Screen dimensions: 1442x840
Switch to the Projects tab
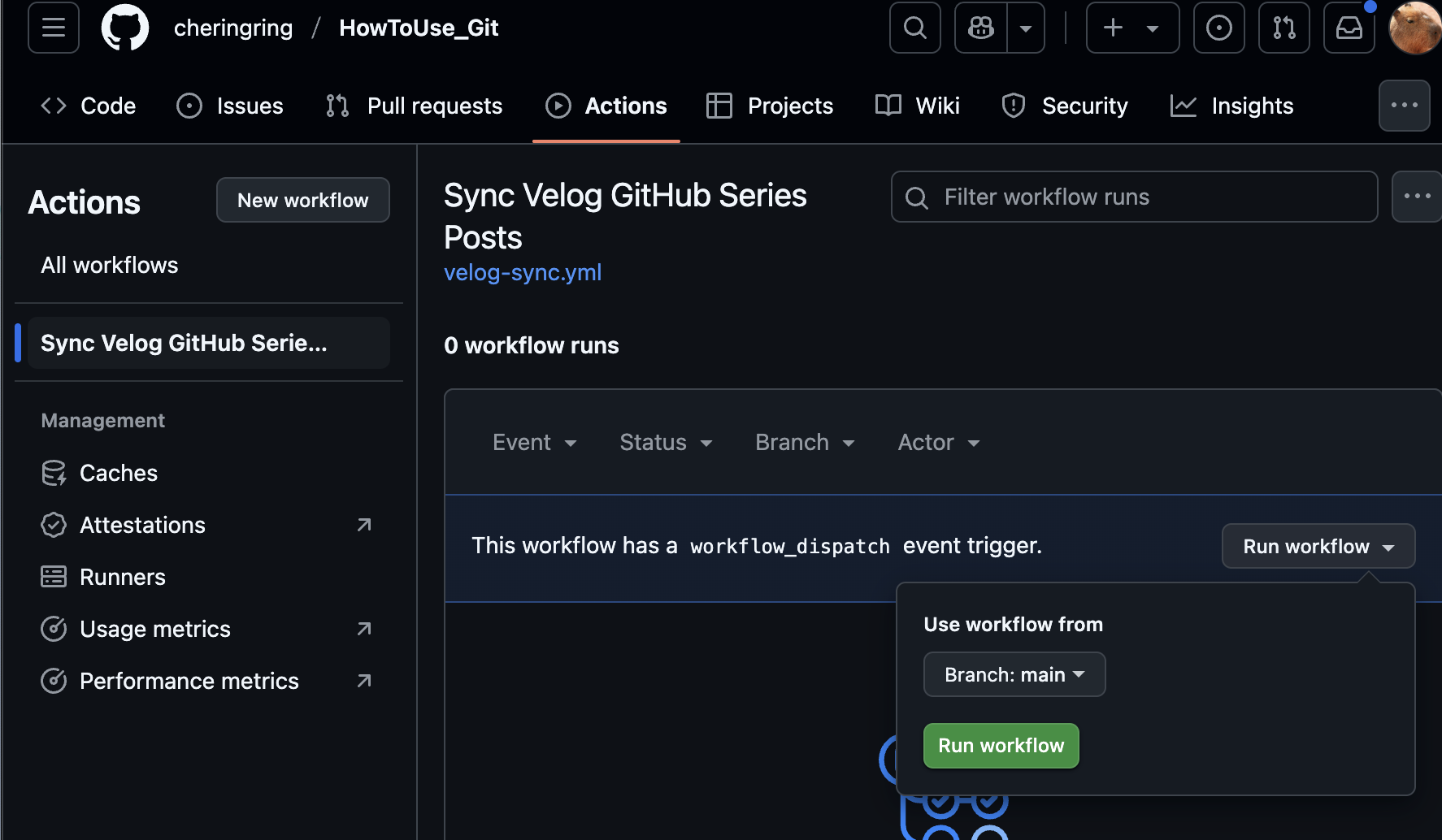pyautogui.click(x=770, y=106)
